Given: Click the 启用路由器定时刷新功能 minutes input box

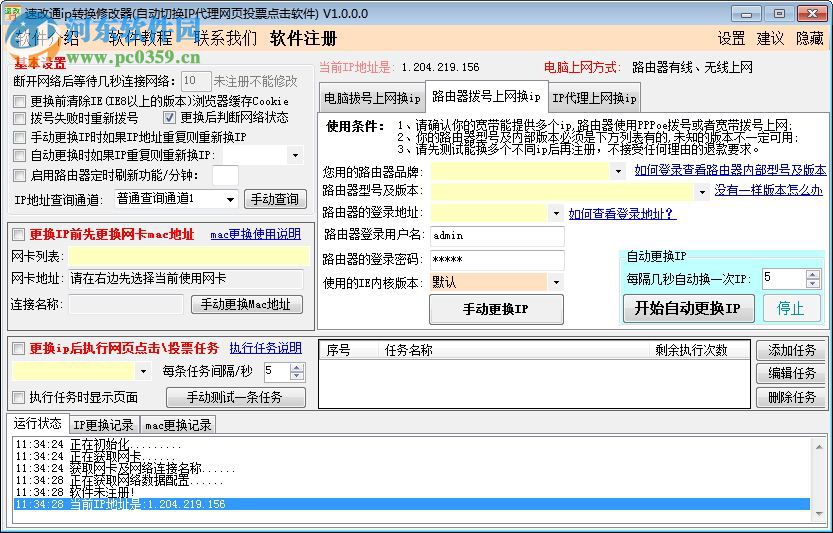Looking at the screenshot, I should [225, 175].
